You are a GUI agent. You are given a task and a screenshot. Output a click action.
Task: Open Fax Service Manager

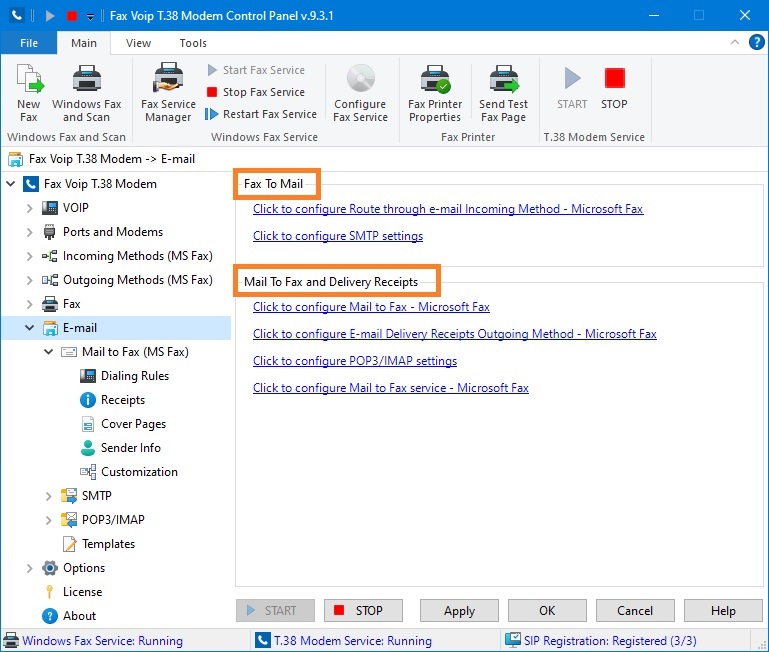168,93
